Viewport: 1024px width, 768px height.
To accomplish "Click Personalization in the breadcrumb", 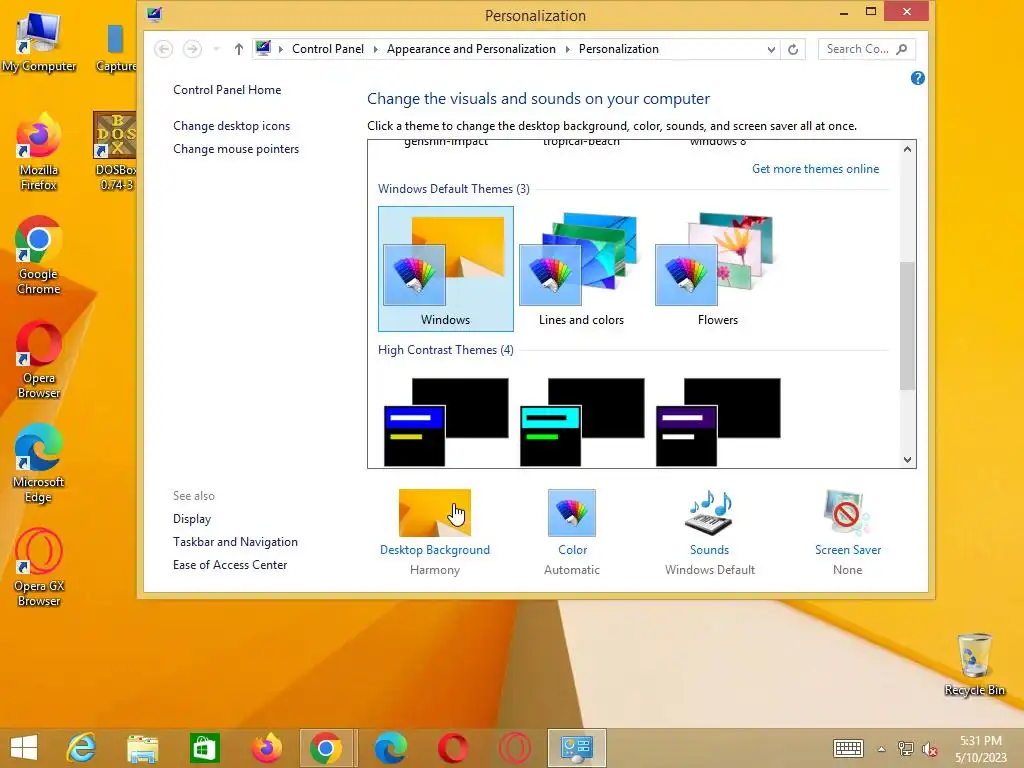I will tap(618, 49).
